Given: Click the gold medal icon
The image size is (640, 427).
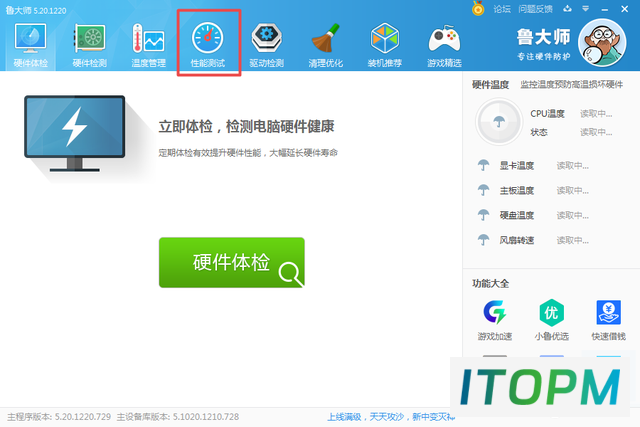Looking at the screenshot, I should tap(478, 9).
